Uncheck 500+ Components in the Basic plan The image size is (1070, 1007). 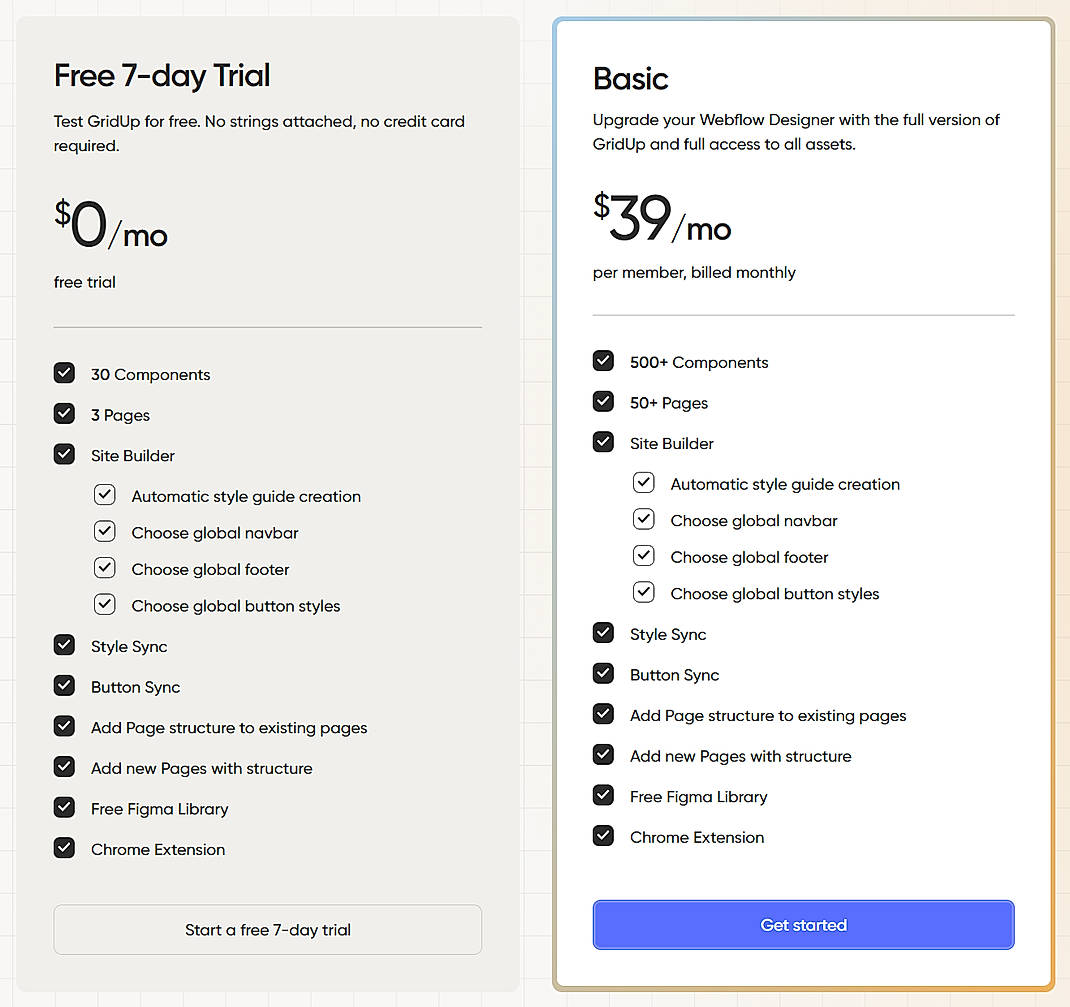coord(603,361)
